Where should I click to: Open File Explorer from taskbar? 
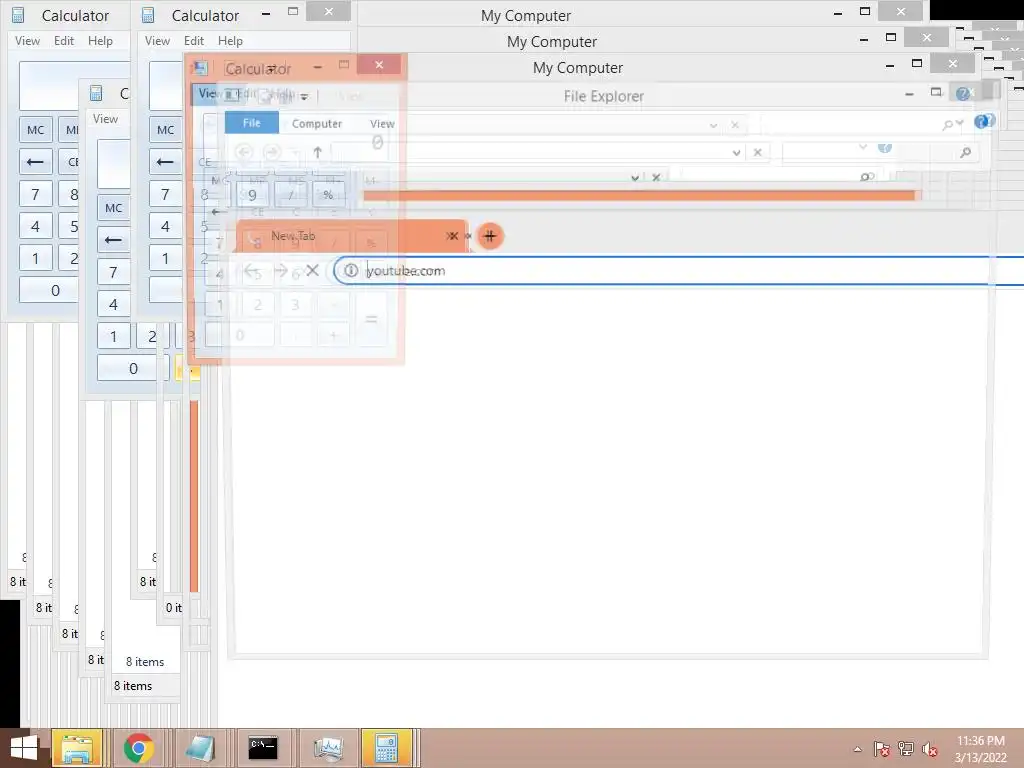76,748
